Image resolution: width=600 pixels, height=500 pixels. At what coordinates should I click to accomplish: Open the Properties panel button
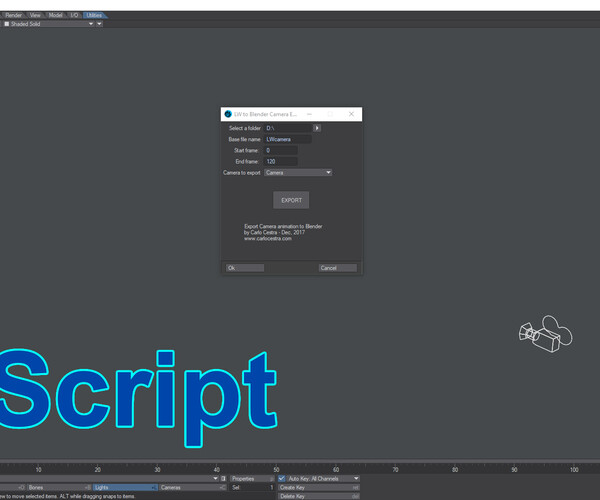point(252,479)
